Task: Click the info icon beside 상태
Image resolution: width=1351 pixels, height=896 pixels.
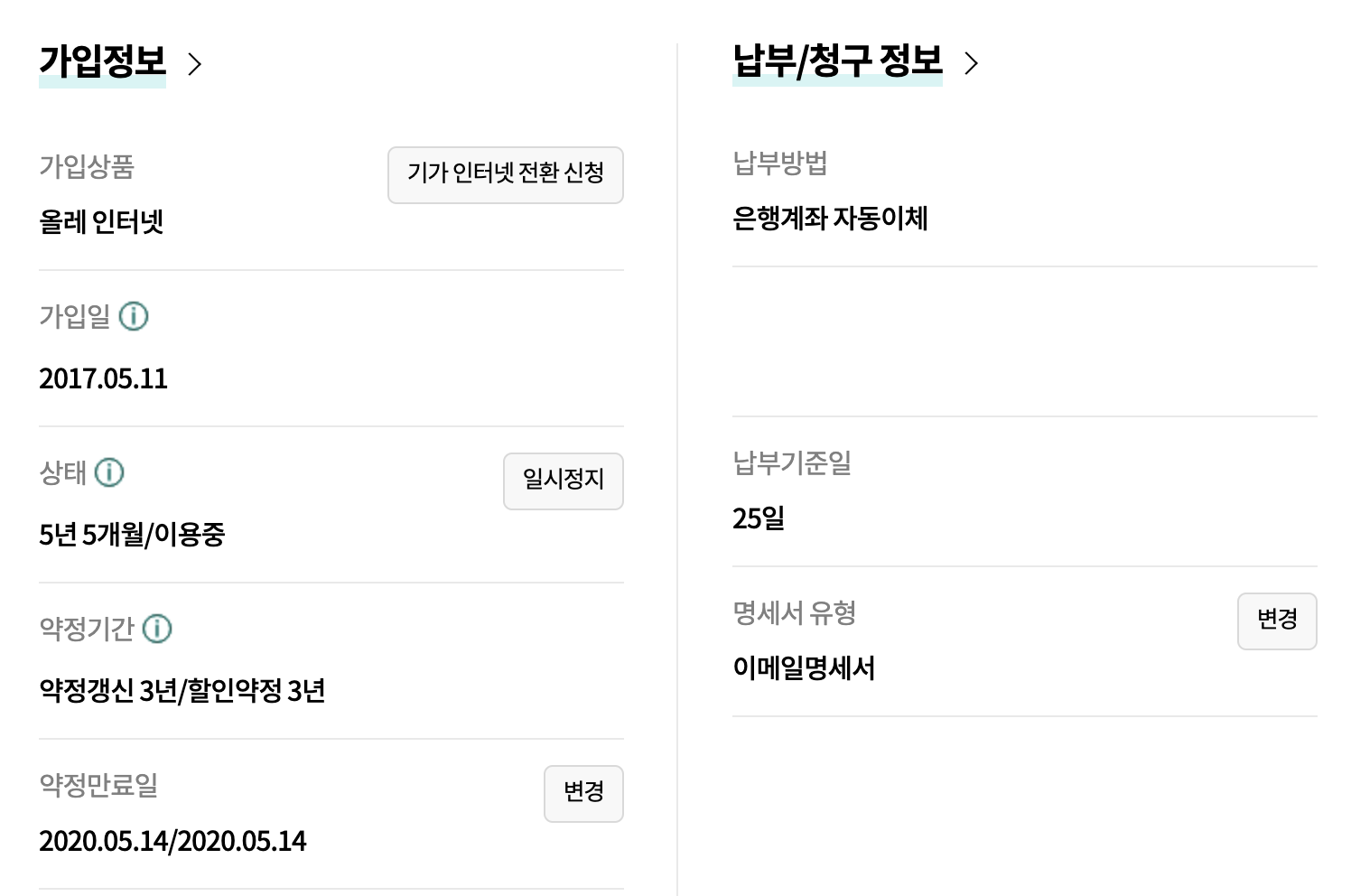Action: click(109, 472)
